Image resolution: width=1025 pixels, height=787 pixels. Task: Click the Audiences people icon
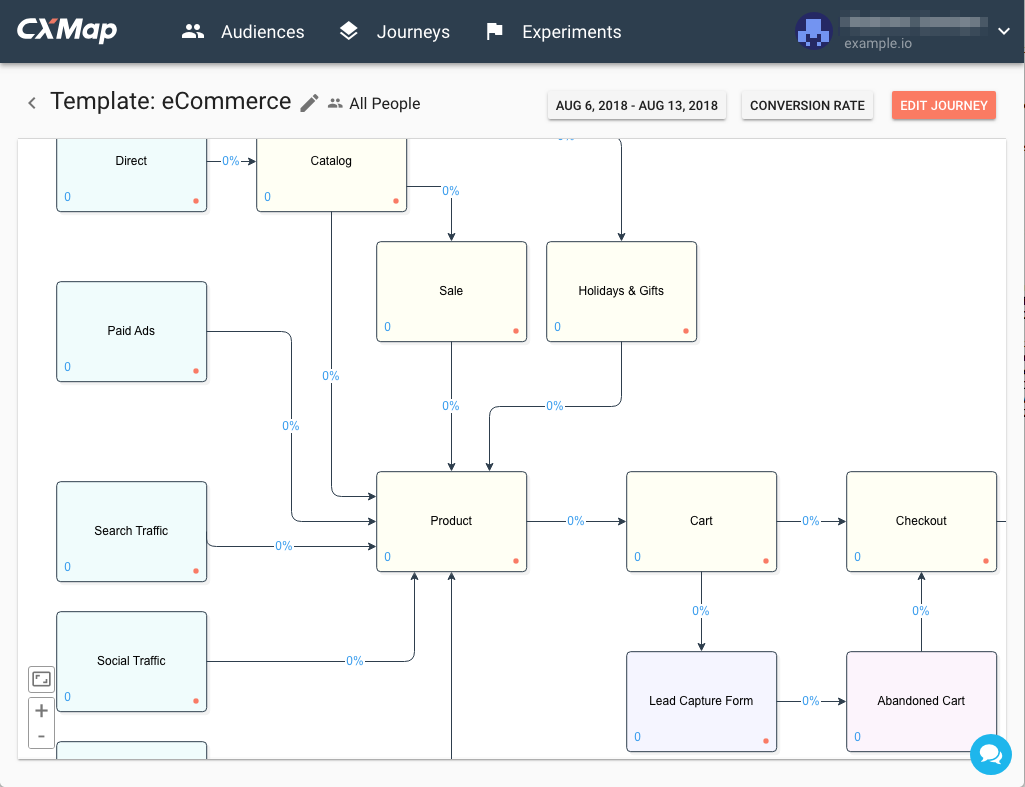tap(193, 31)
